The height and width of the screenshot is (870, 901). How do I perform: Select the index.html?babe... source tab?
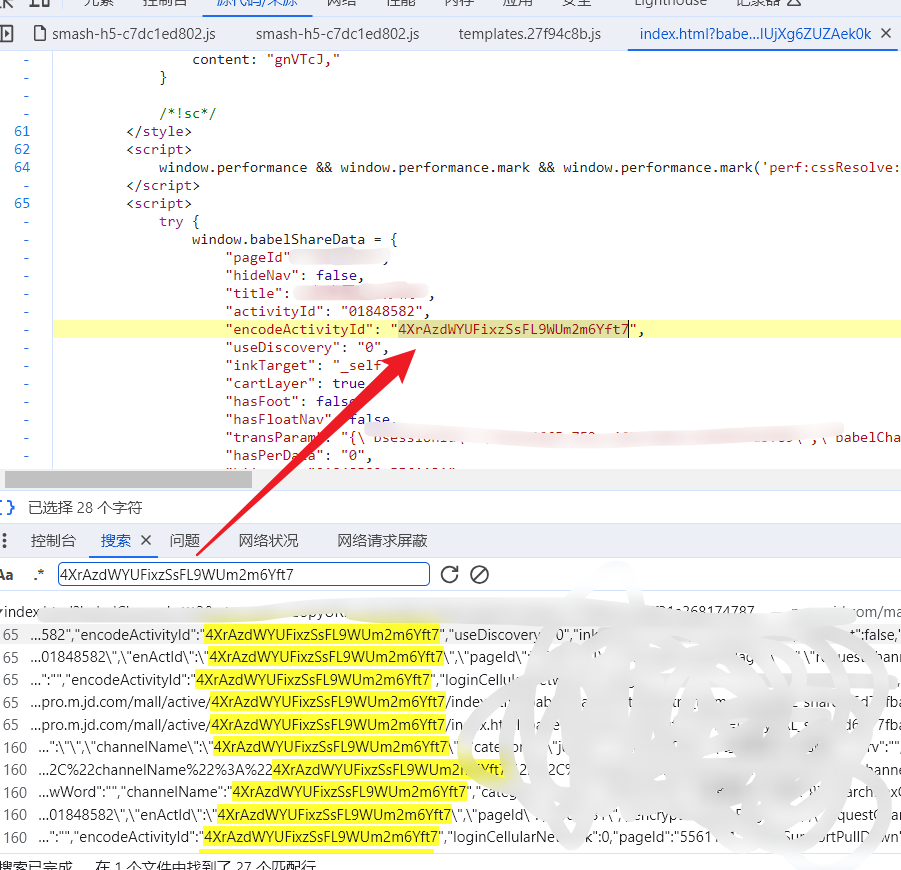click(755, 34)
